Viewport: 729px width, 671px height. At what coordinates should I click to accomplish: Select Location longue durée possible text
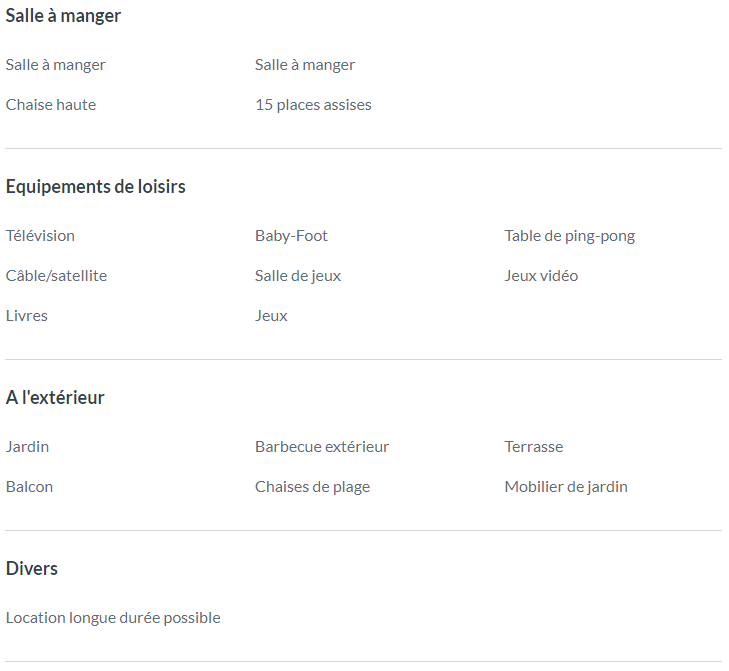113,618
